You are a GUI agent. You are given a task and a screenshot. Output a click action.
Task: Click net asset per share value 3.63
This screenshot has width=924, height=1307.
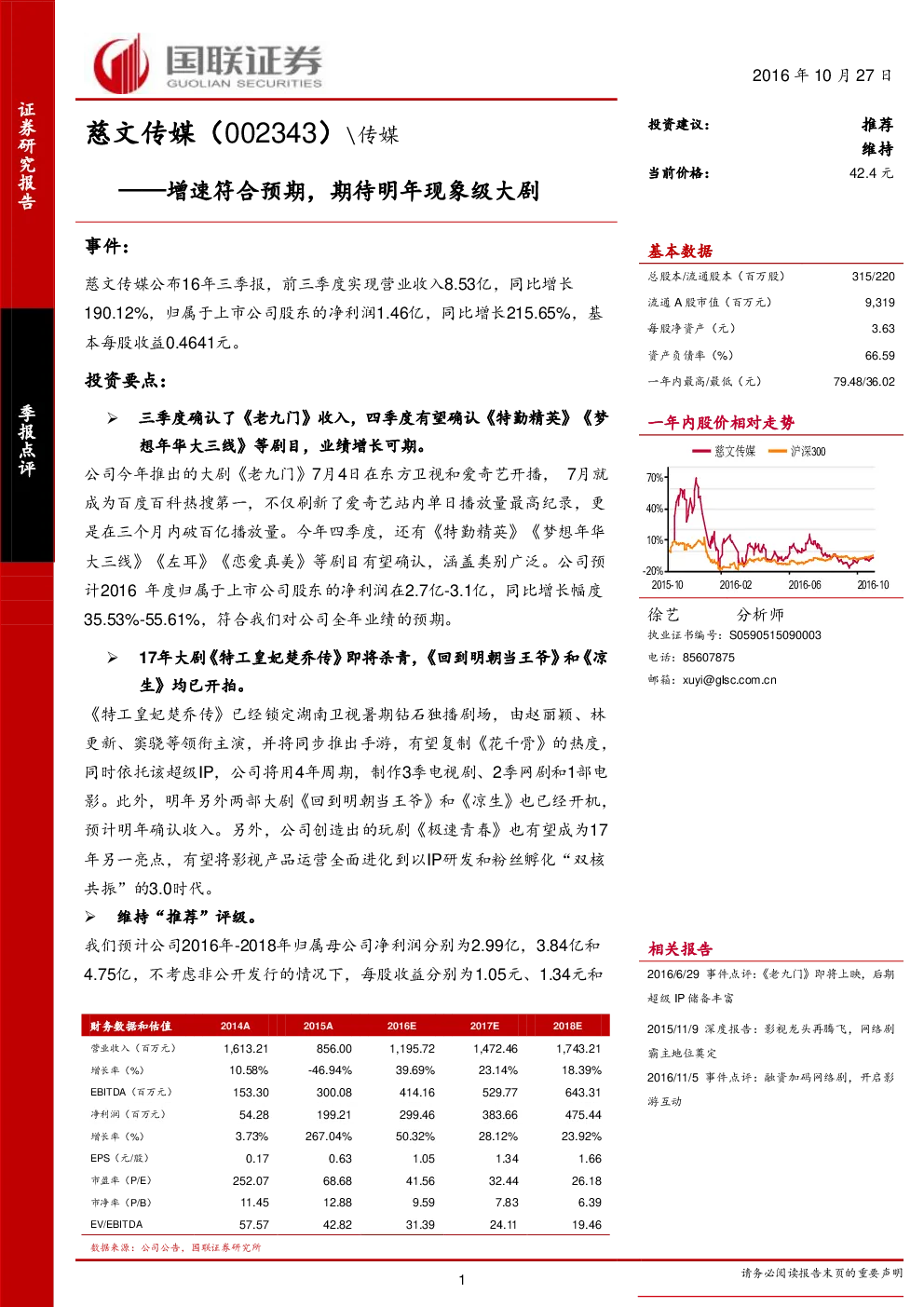point(883,329)
